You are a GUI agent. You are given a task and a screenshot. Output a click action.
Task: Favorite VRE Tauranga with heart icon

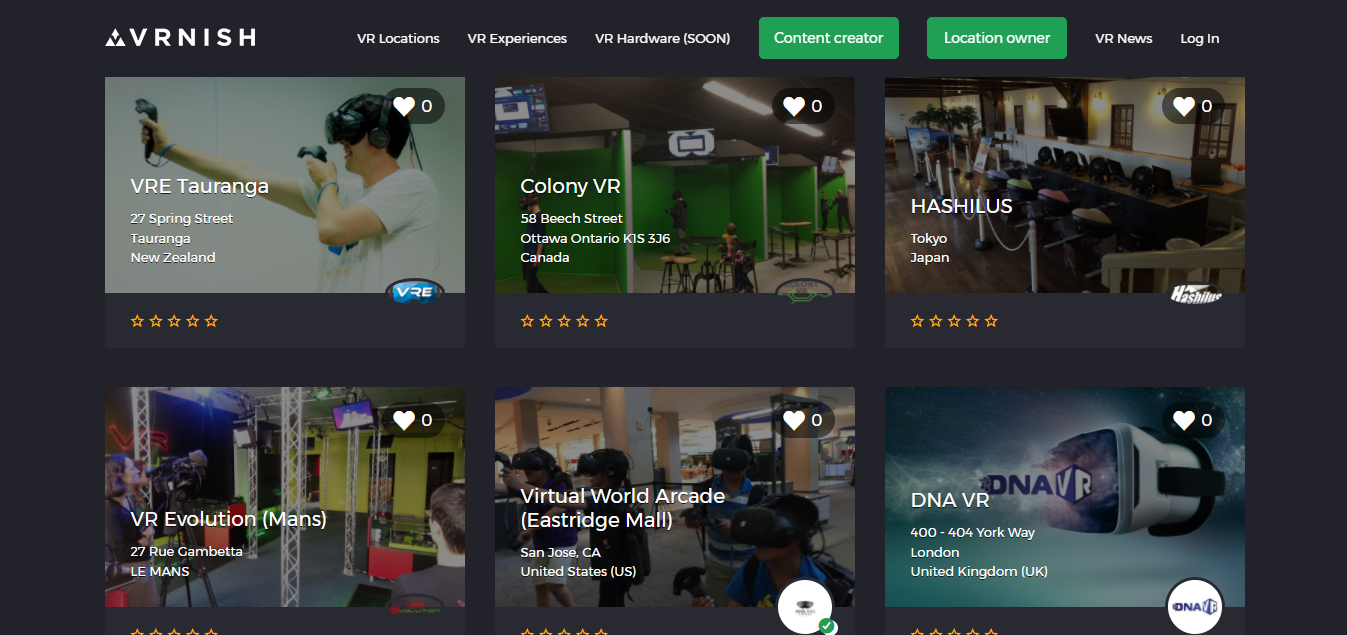click(x=404, y=106)
